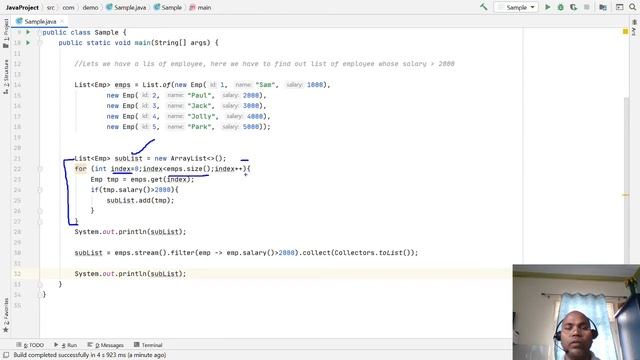Click 'tmp.salary()>2000' if condition
This screenshot has height=360, width=640.
[x=135, y=190]
